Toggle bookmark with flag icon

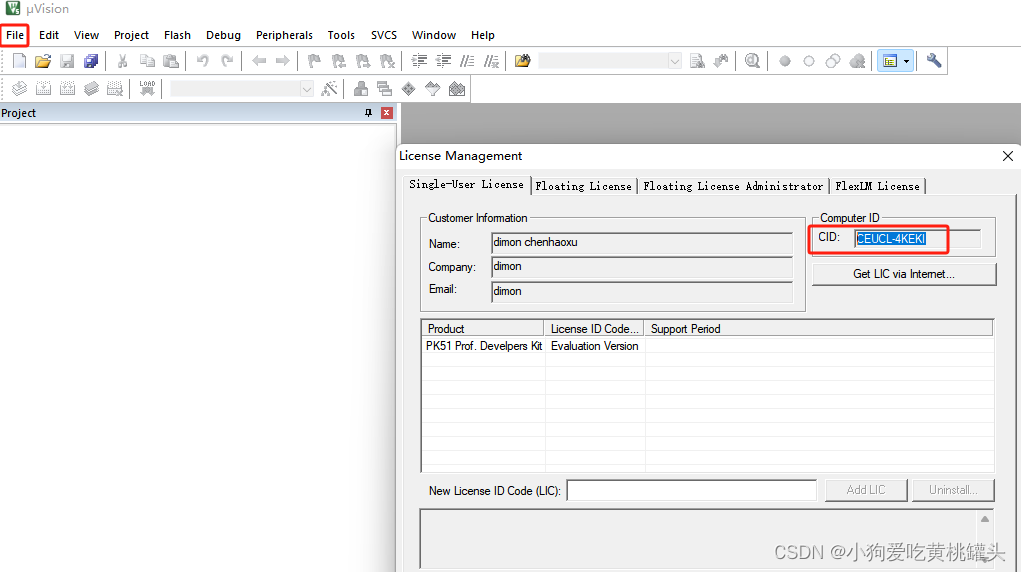315,61
